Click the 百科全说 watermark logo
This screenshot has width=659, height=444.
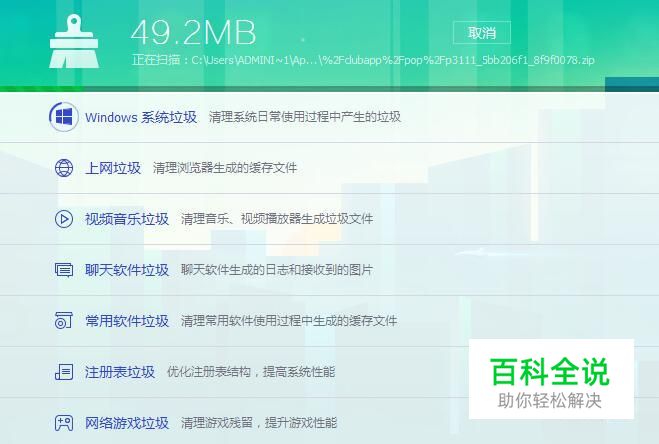pyautogui.click(x=551, y=379)
